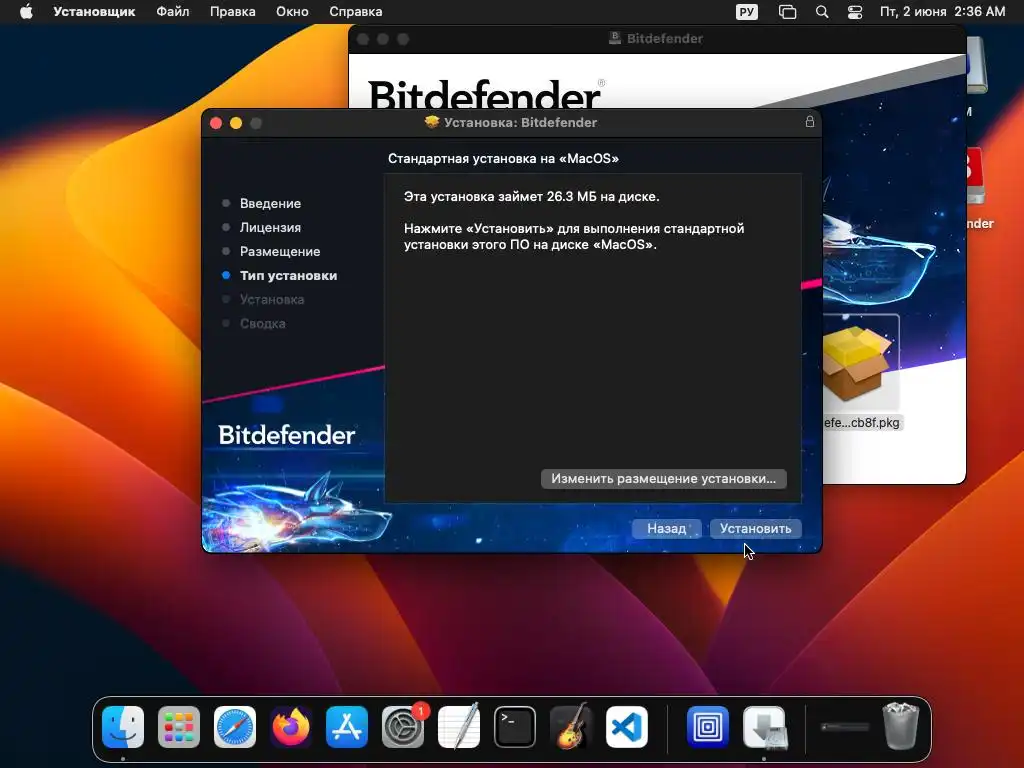
Task: Open the Файл menu
Action: (172, 12)
